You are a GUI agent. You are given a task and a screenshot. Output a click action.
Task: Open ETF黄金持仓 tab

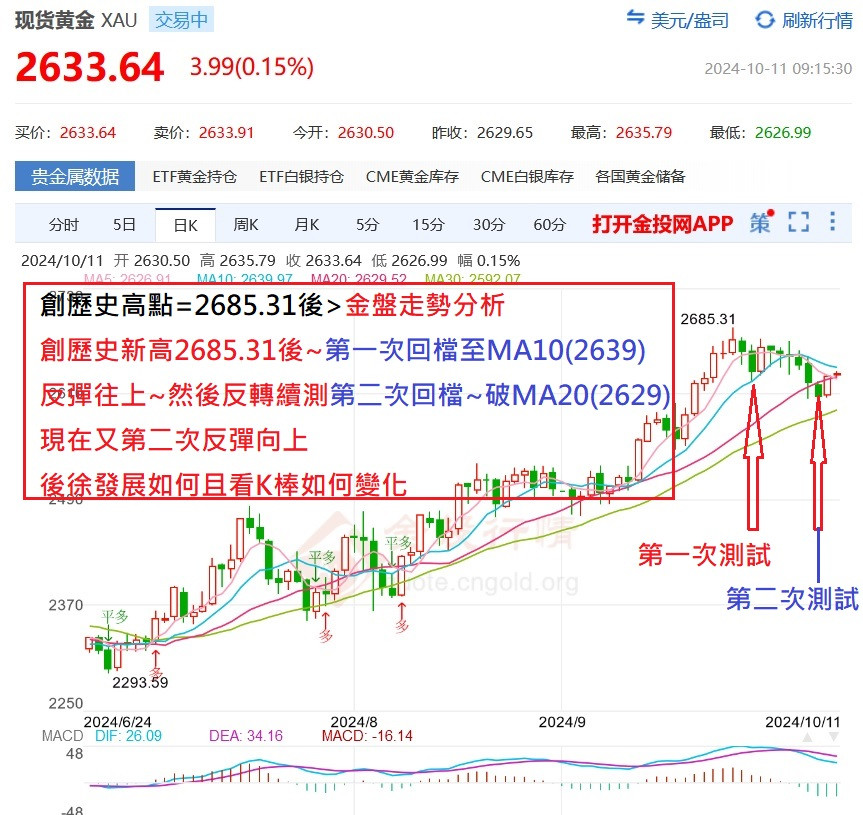[194, 177]
